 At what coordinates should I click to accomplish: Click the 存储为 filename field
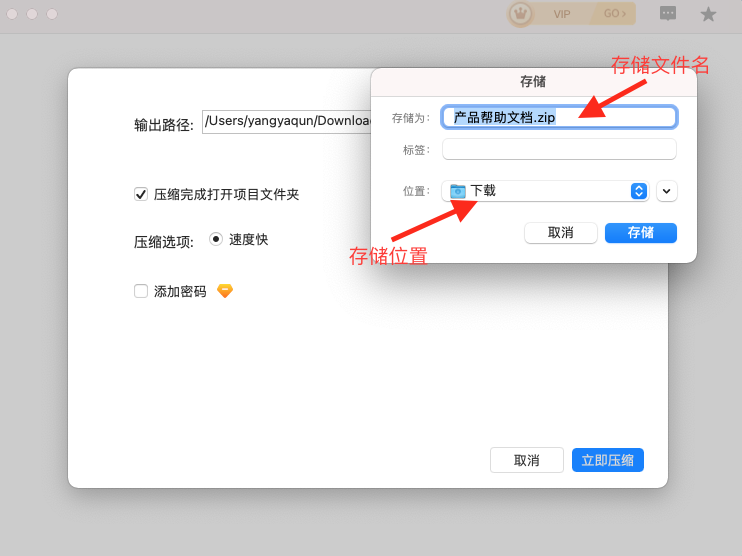[559, 117]
